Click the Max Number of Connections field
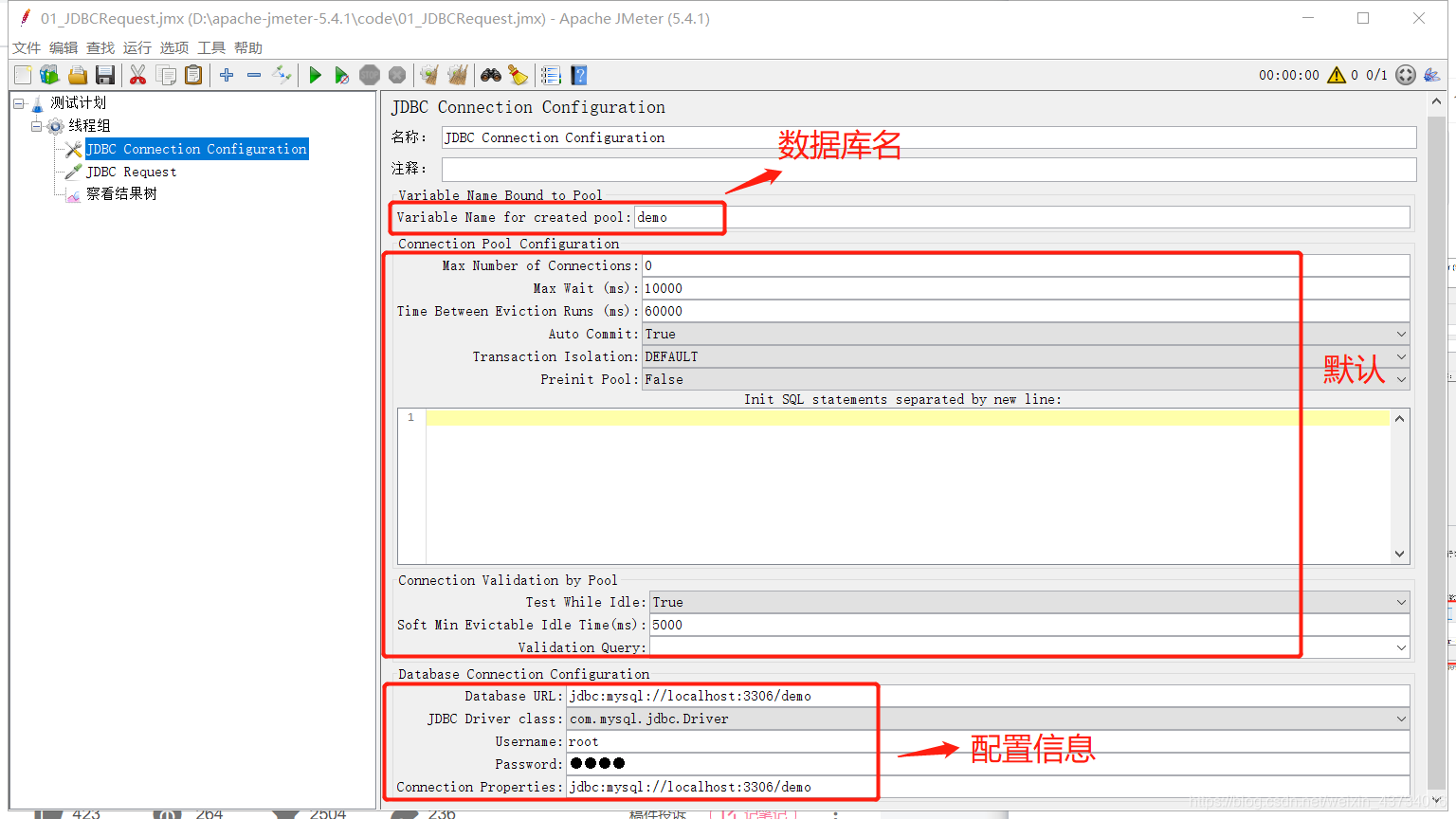This screenshot has width=1456, height=819. tap(1026, 265)
